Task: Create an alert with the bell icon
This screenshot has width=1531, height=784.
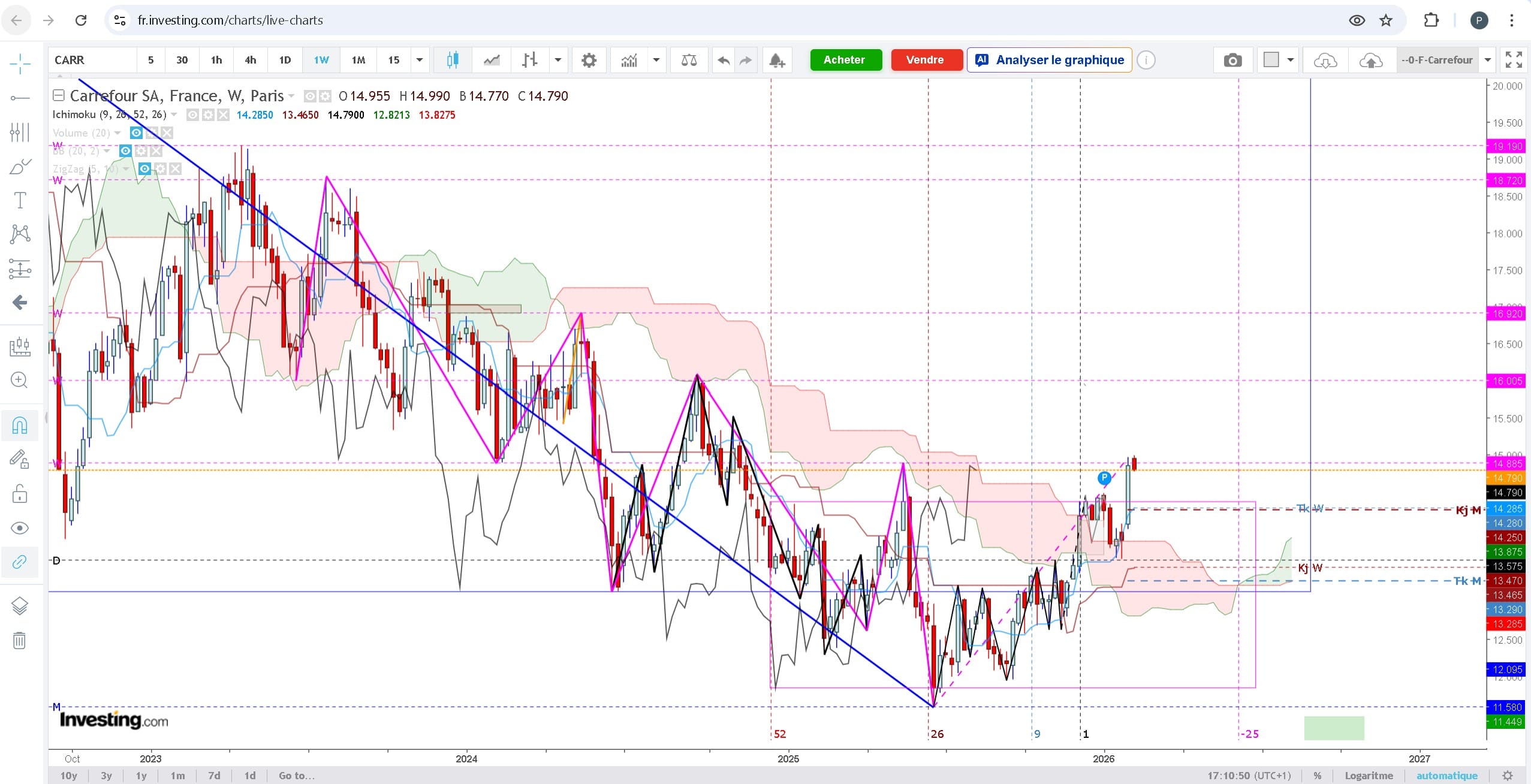Action: click(777, 60)
